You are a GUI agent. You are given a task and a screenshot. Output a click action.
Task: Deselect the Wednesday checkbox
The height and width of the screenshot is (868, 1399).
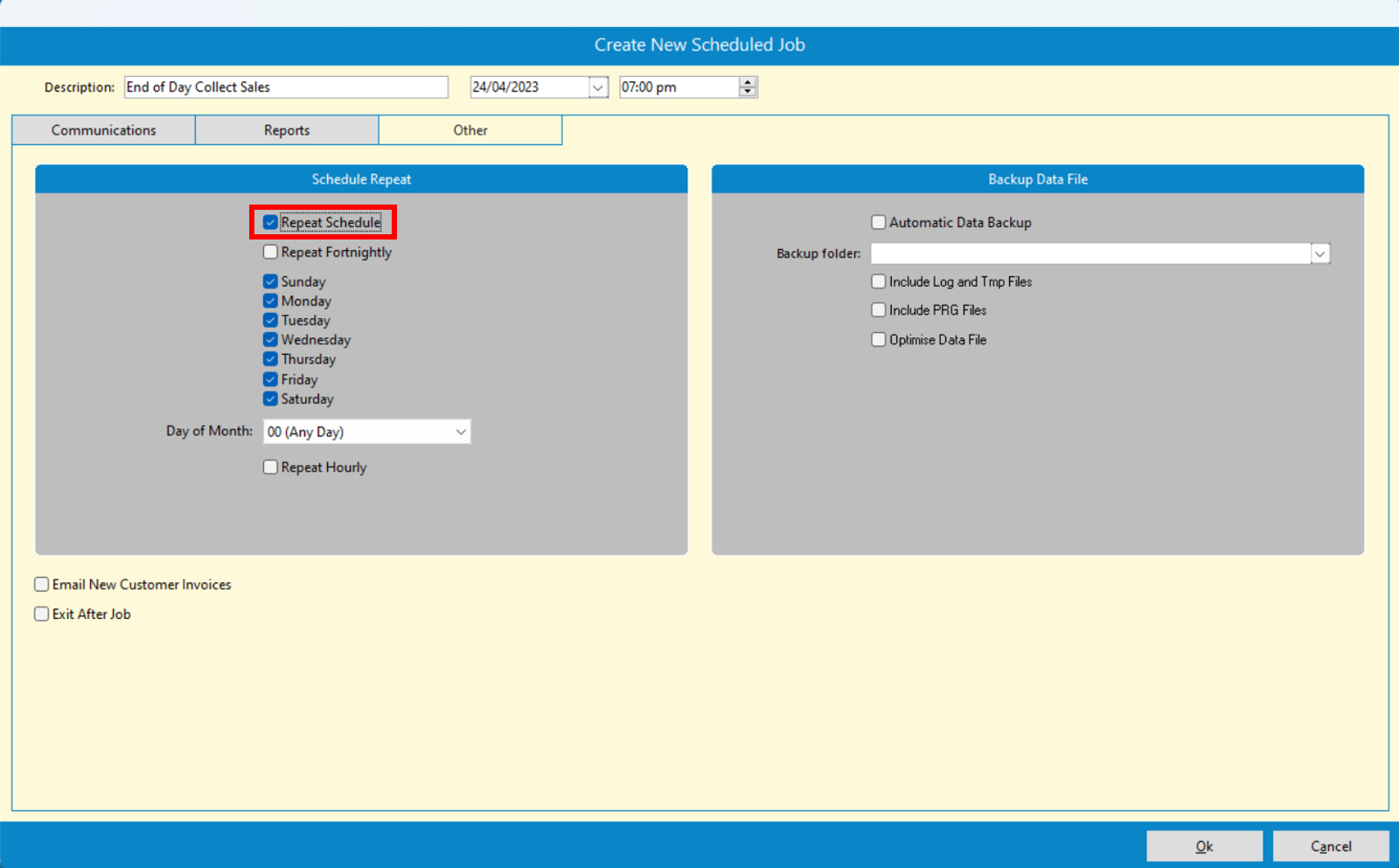(x=271, y=340)
